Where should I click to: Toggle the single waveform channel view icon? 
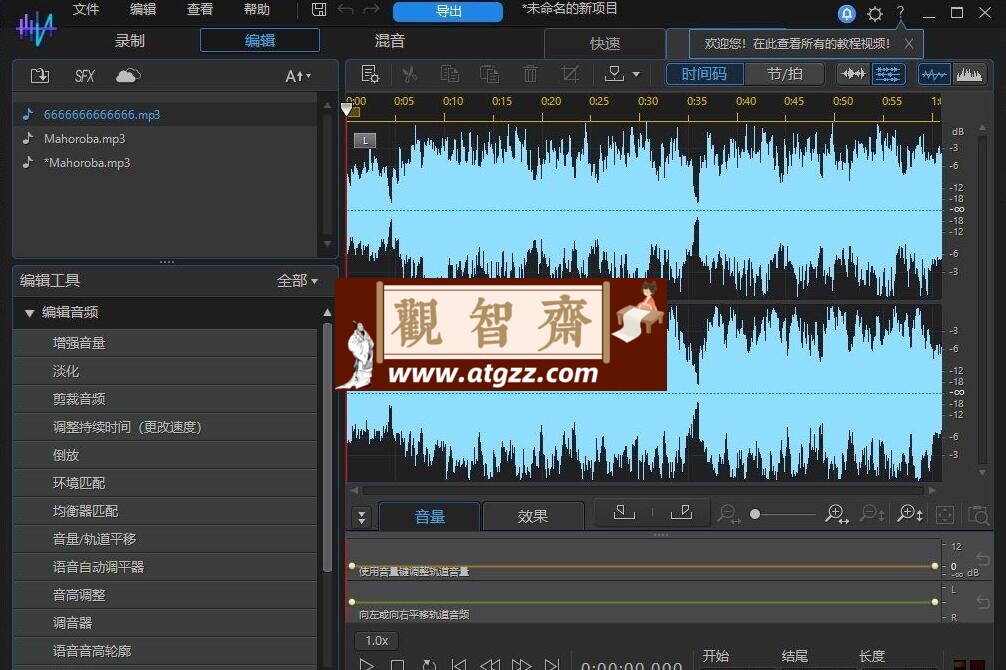(853, 74)
